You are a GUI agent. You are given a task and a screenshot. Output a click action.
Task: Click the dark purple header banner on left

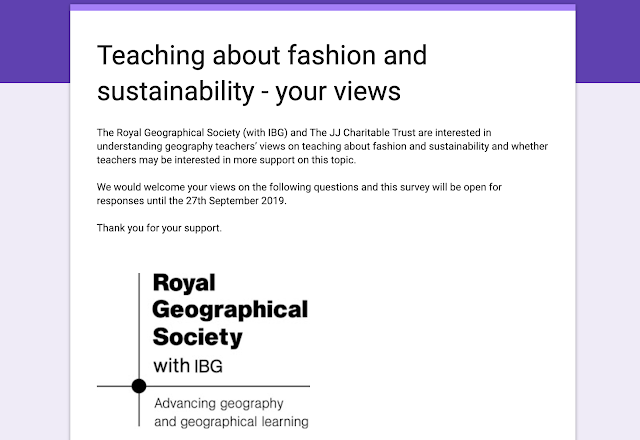[35, 41]
